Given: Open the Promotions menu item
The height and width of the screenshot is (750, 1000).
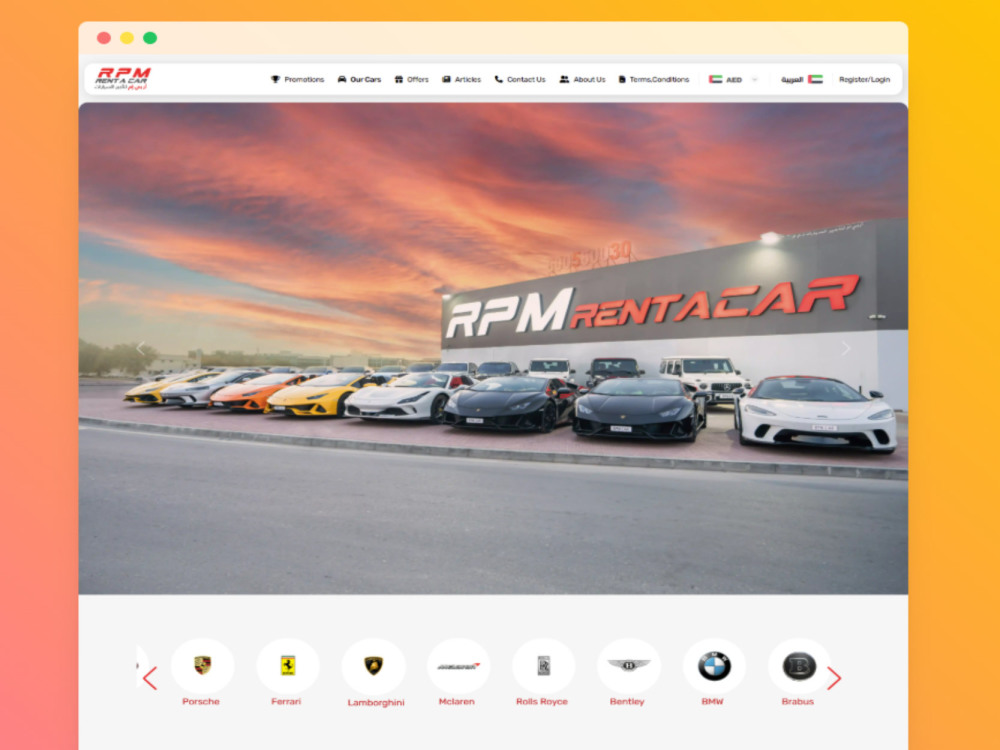Looking at the screenshot, I should click(x=297, y=80).
